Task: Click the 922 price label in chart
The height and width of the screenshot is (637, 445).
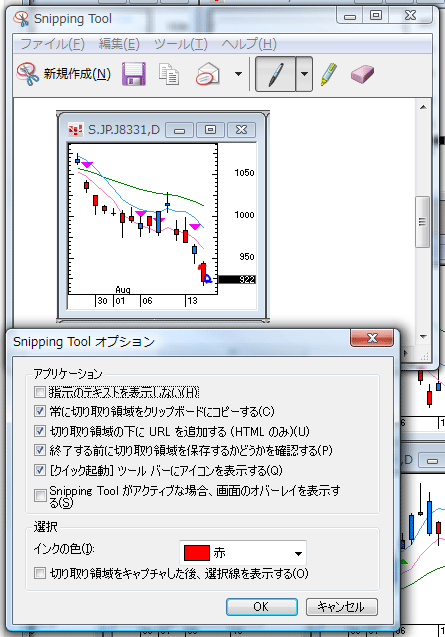Action: tap(237, 280)
